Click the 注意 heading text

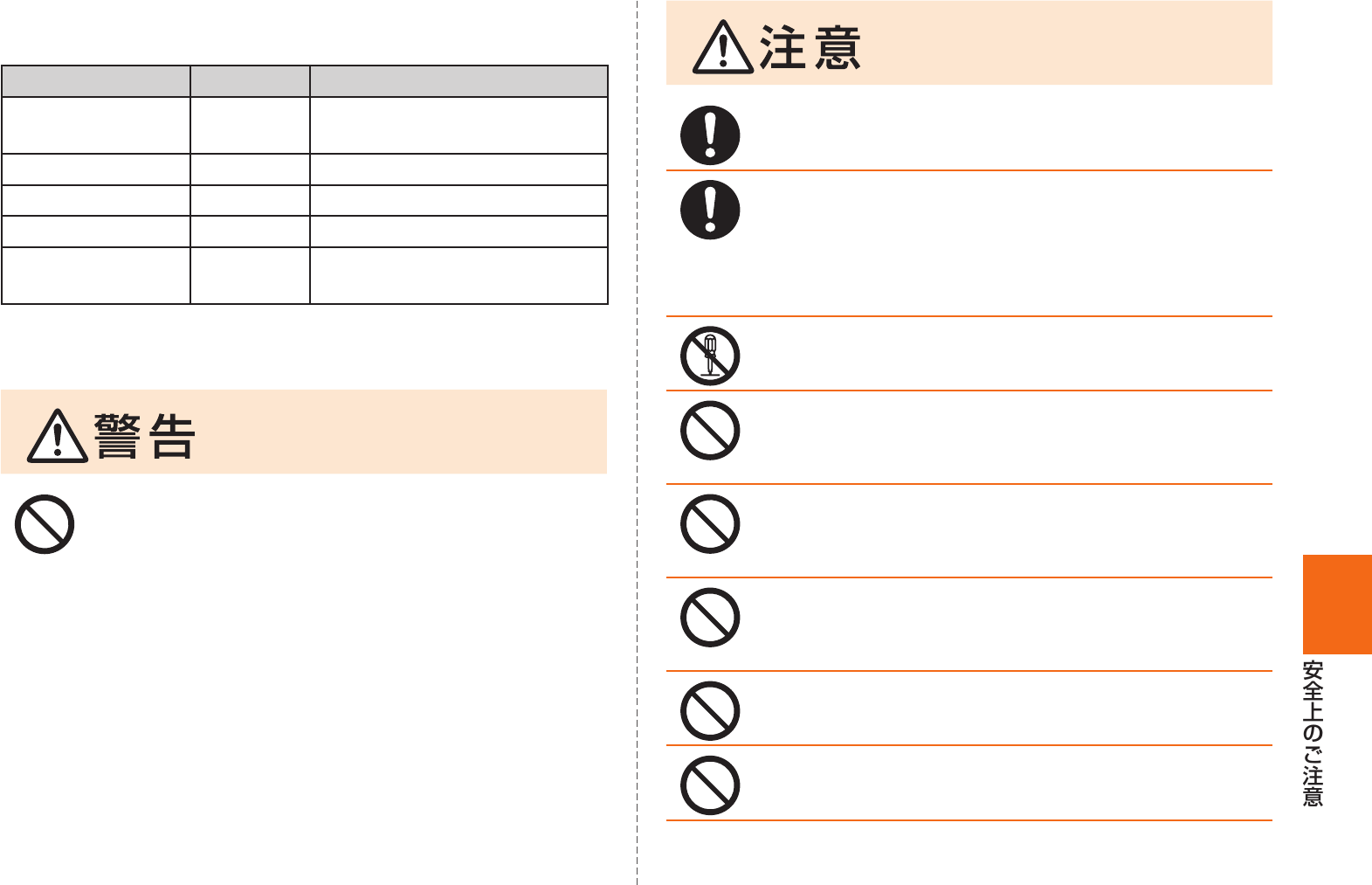coord(810,47)
